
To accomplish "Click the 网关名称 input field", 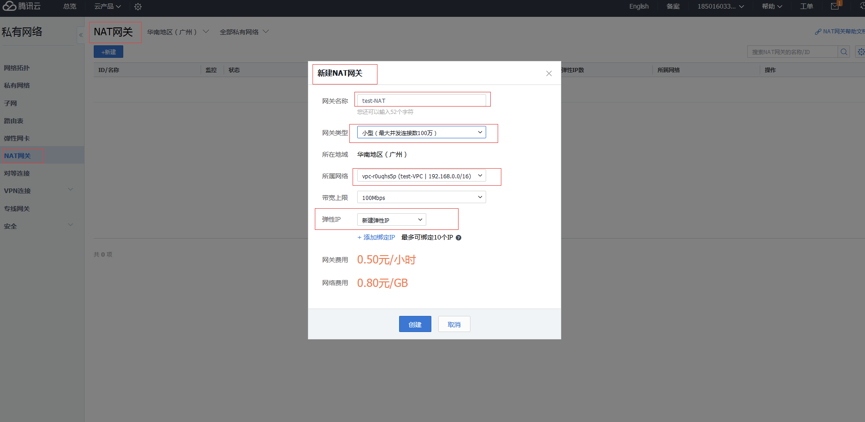I will click(x=421, y=101).
